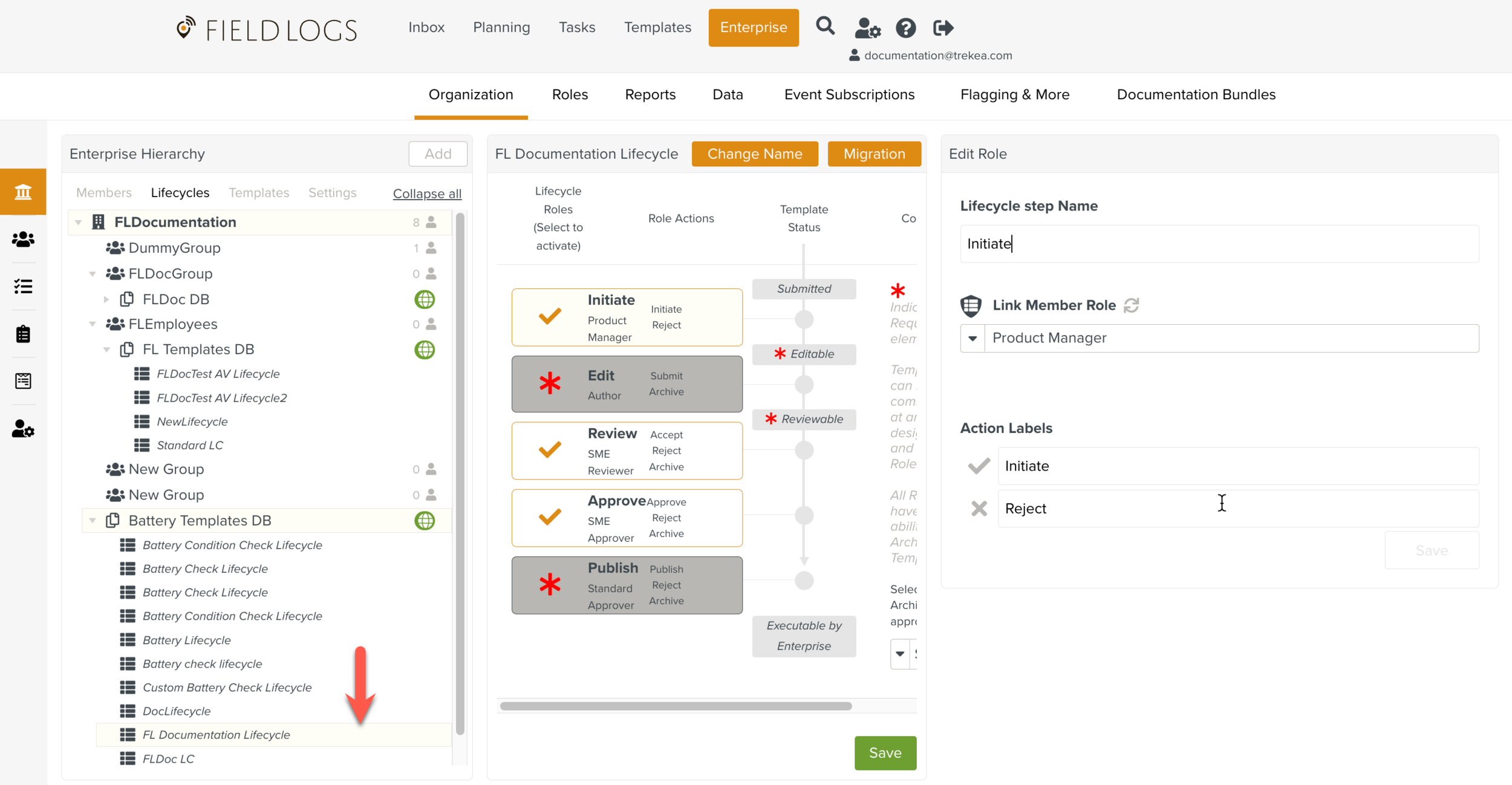Click Battery Templates DB green globe icon
Viewport: 1512px width, 785px height.
[425, 521]
